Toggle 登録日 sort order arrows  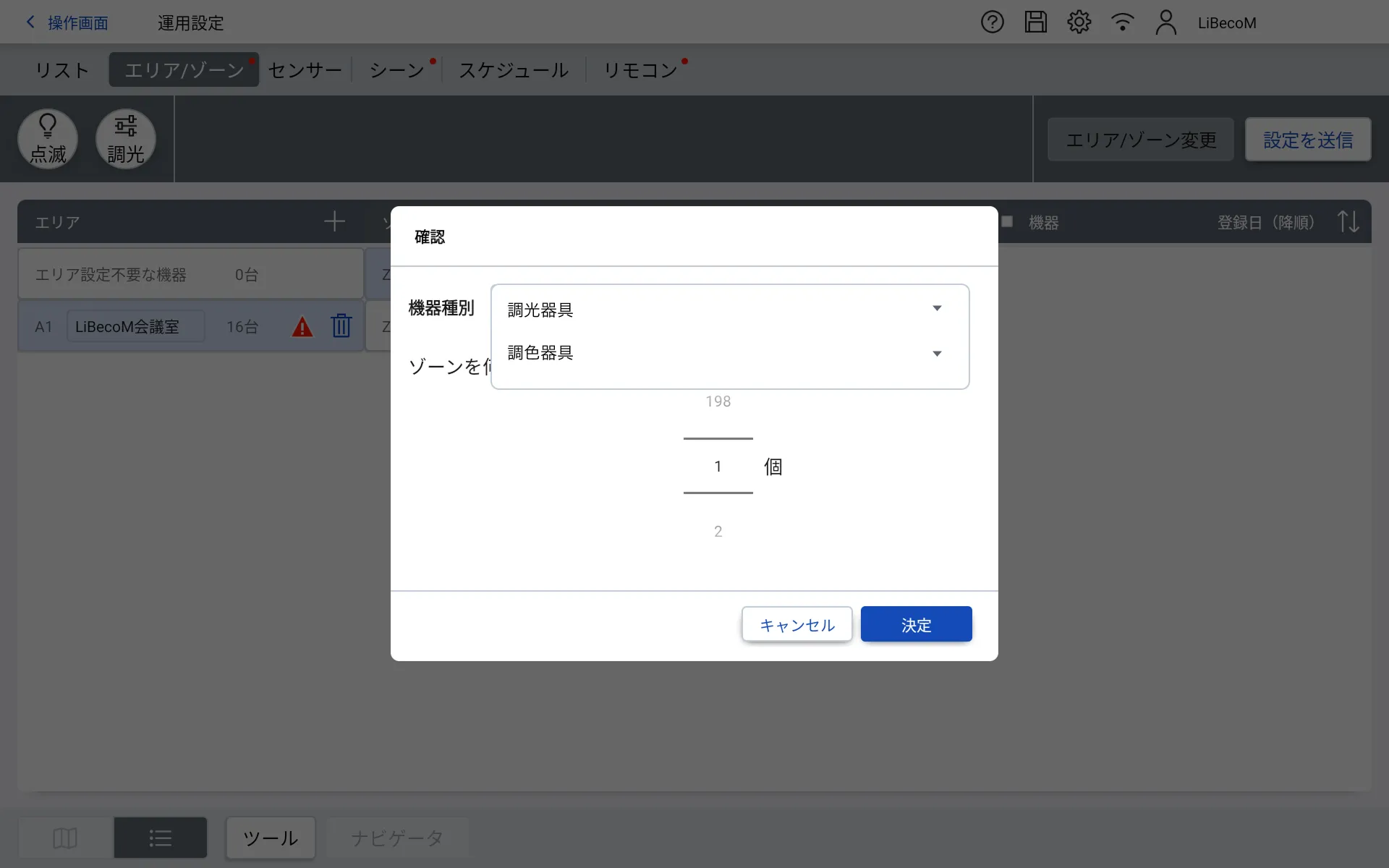click(x=1347, y=221)
